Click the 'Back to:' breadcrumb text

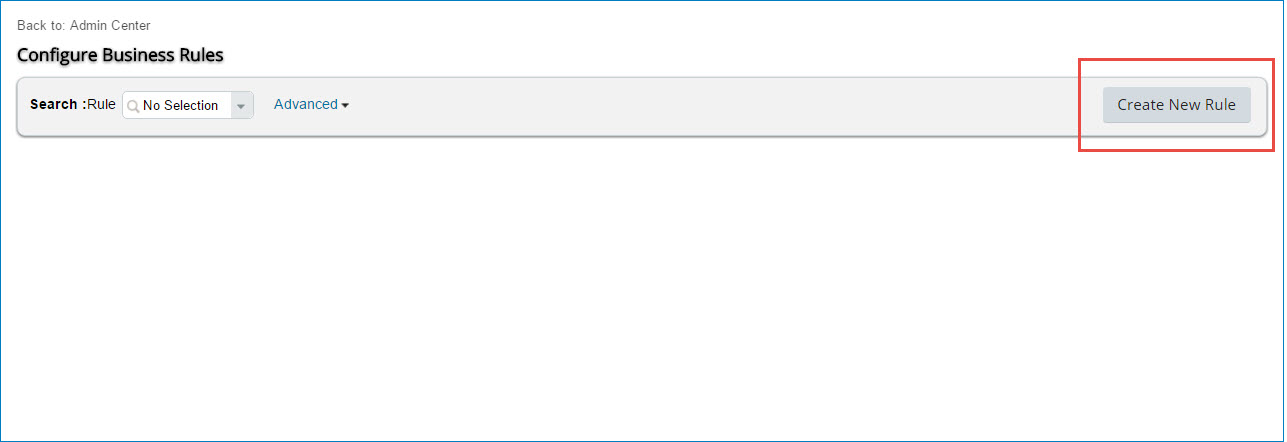(41, 25)
